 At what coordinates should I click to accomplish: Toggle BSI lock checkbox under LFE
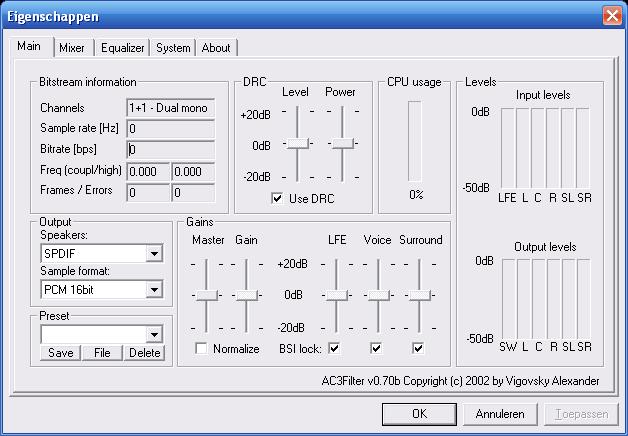(x=334, y=349)
